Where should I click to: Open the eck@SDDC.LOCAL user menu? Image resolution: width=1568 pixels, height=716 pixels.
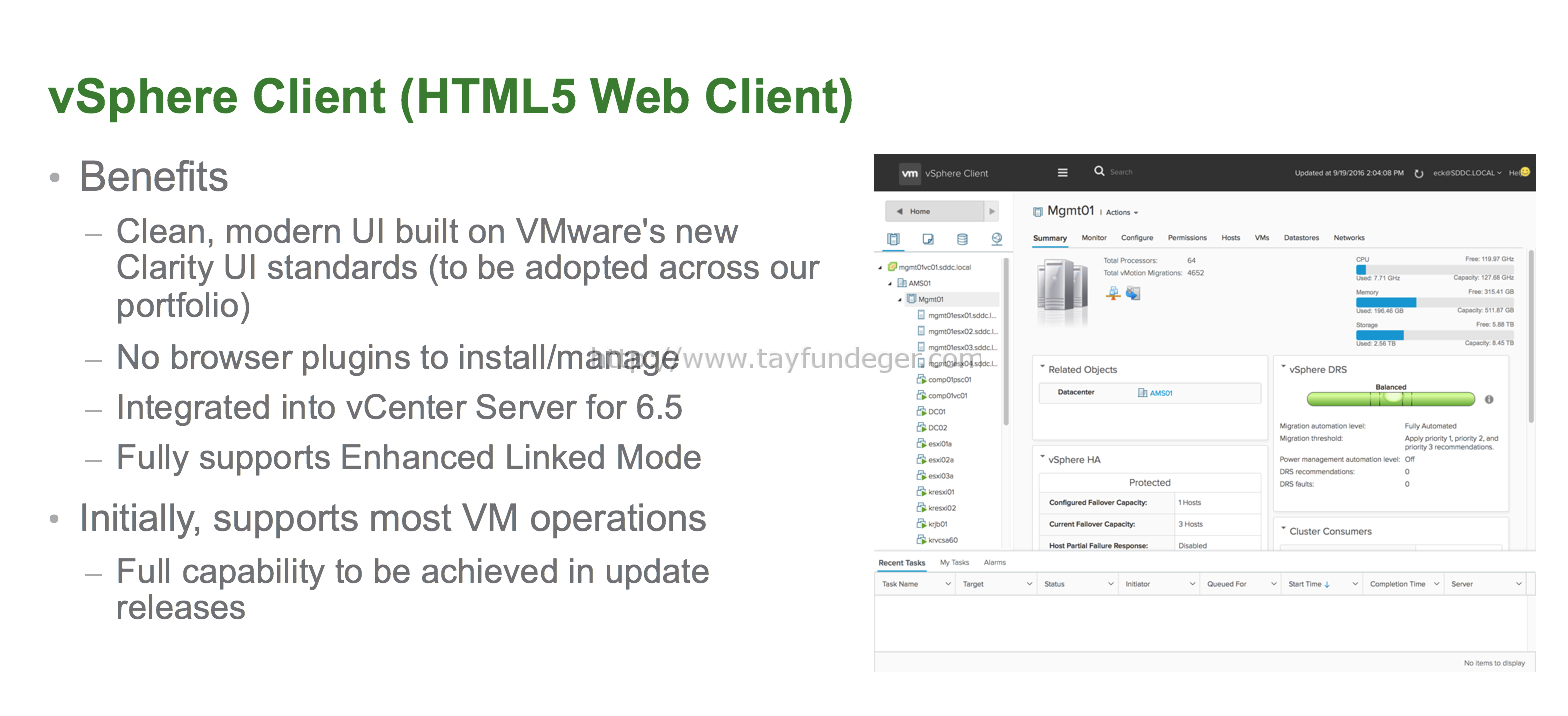tap(1467, 173)
